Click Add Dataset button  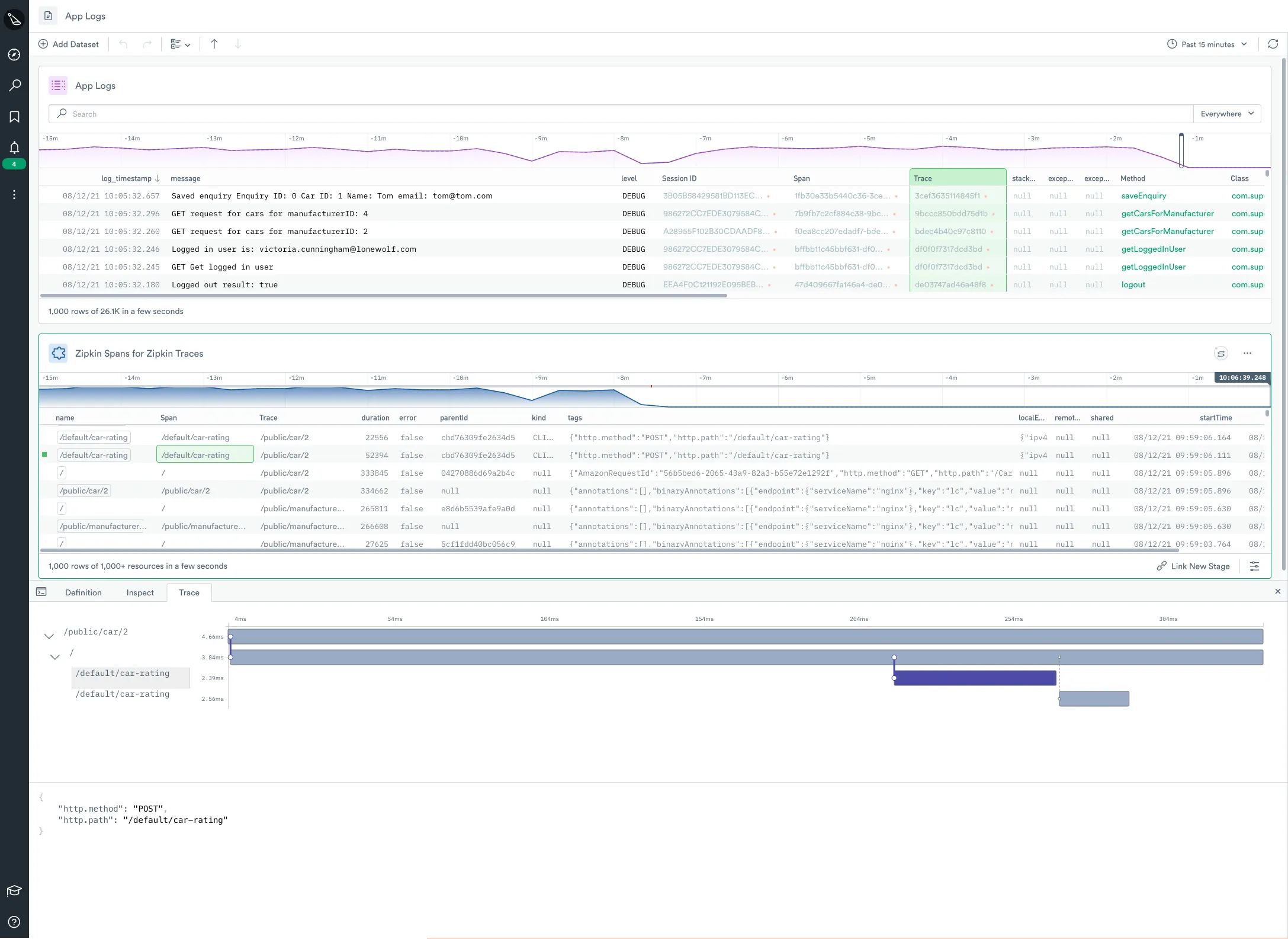69,44
